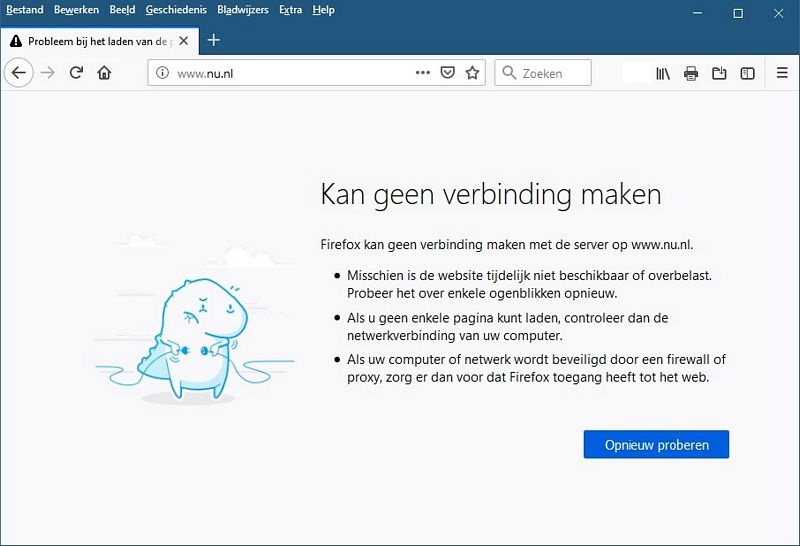Viewport: 800px width, 546px height.
Task: Bookmark this page with the star
Action: (472, 73)
